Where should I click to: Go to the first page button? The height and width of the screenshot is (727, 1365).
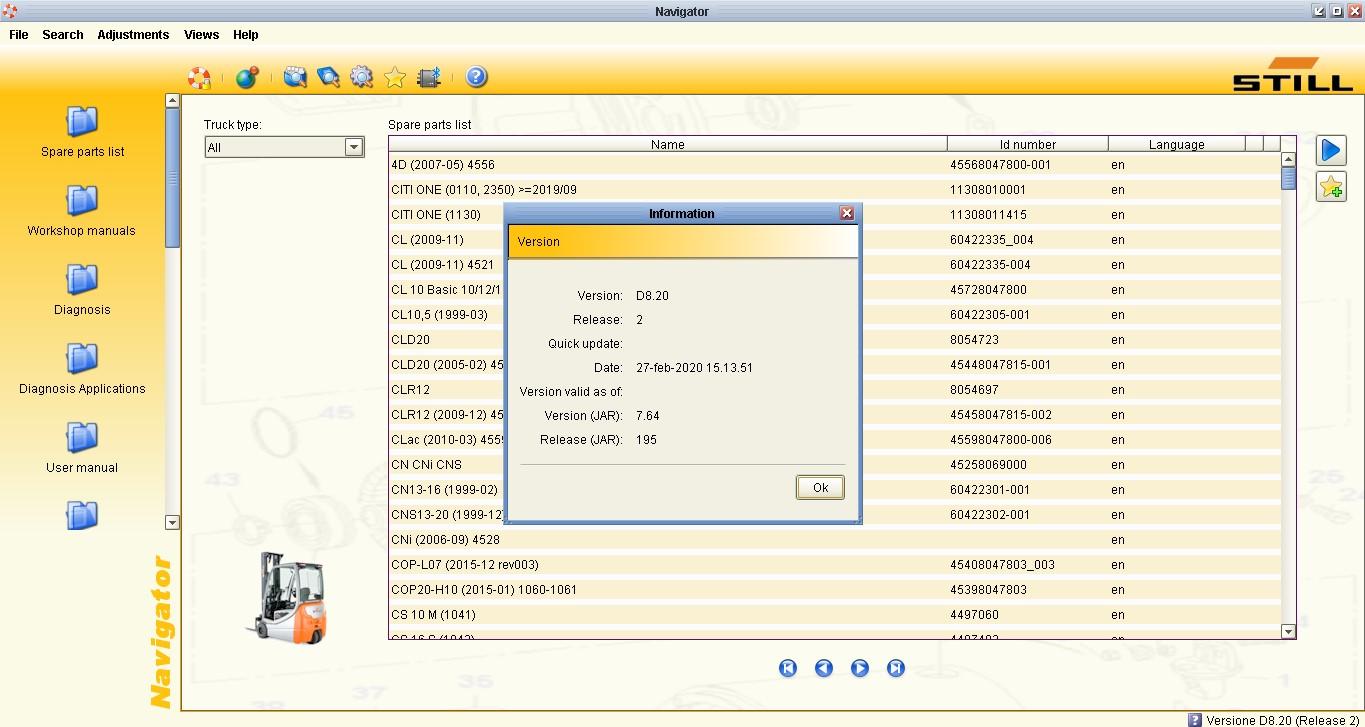(x=788, y=668)
